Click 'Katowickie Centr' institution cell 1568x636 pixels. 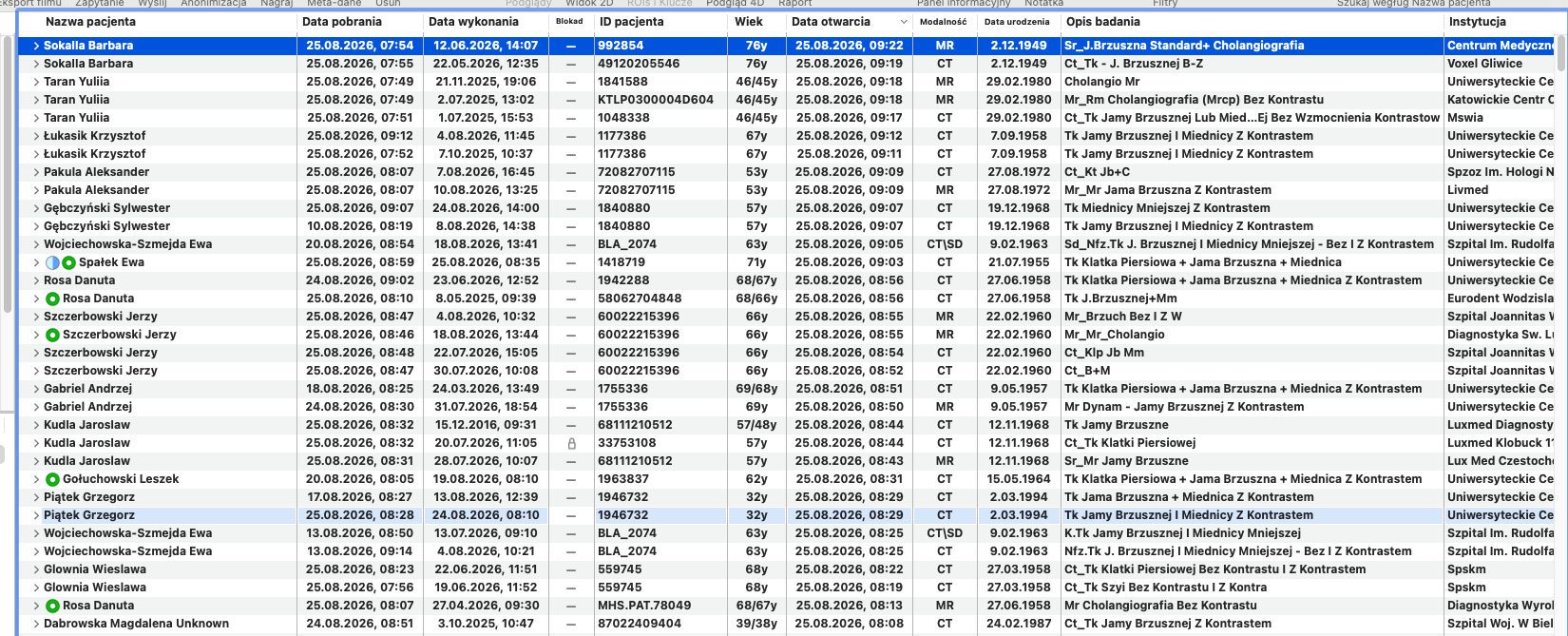1501,100
